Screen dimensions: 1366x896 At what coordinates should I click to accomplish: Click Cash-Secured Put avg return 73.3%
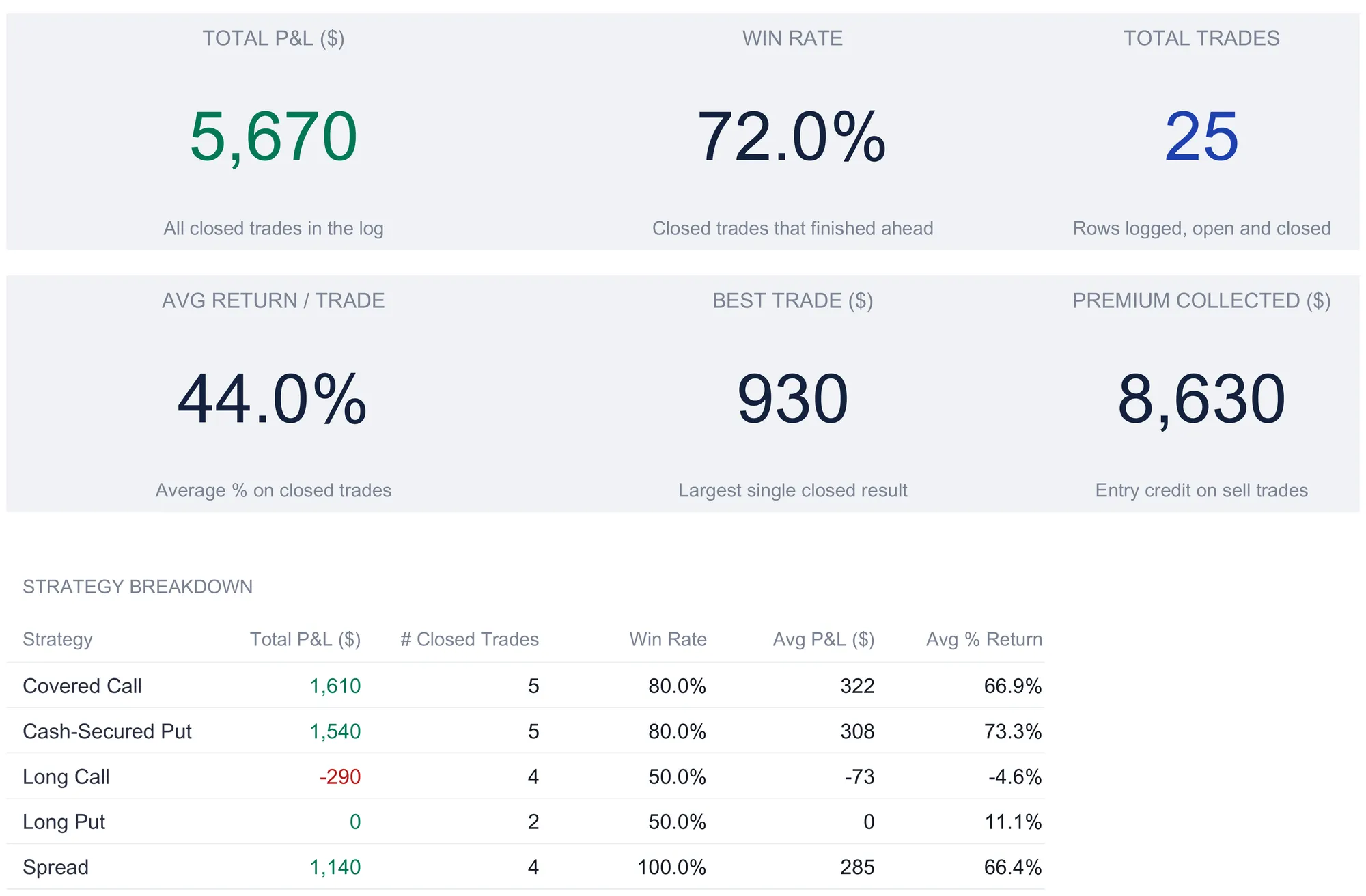pyautogui.click(x=1013, y=731)
